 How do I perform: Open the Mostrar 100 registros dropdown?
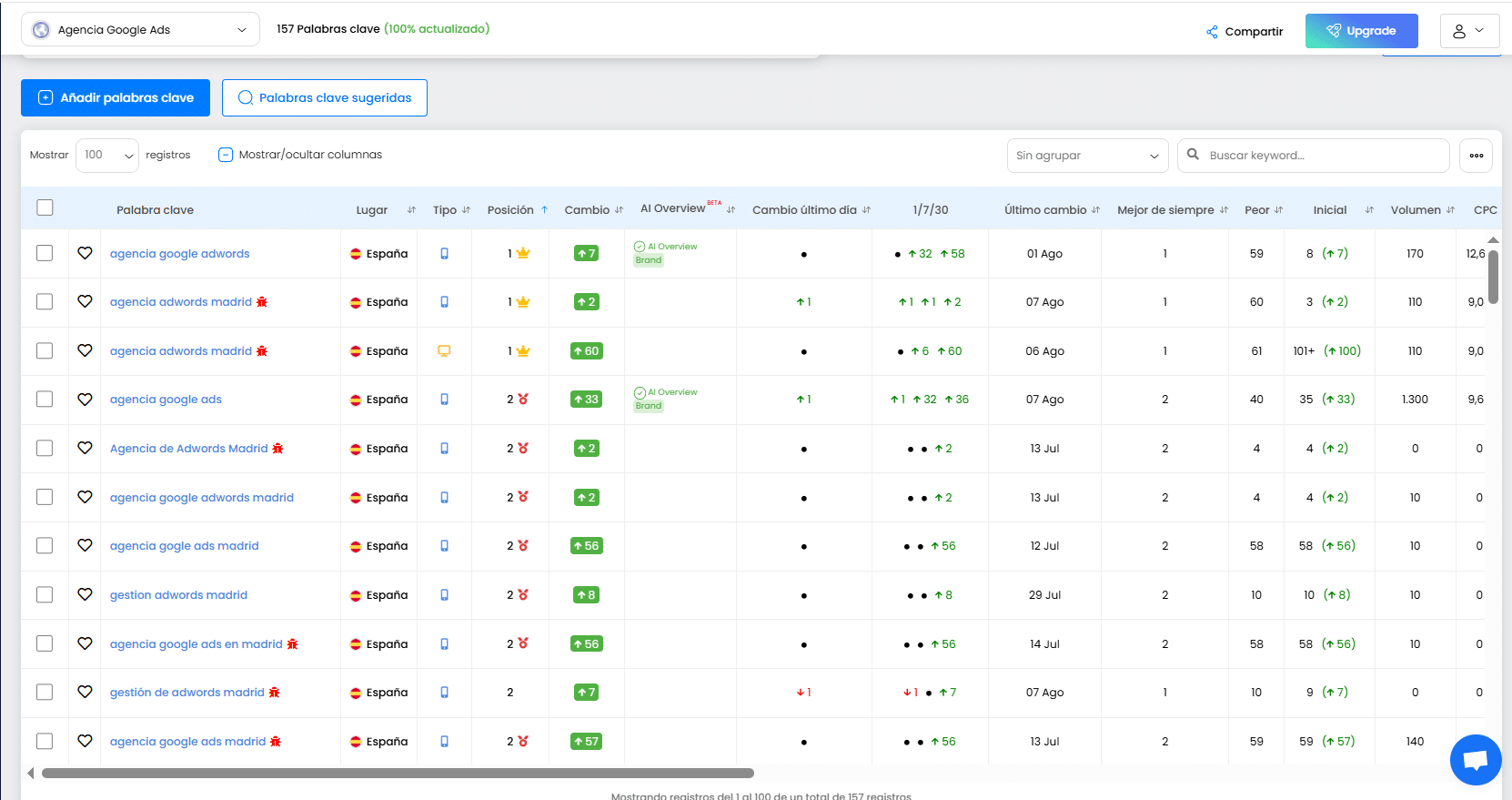coord(106,156)
